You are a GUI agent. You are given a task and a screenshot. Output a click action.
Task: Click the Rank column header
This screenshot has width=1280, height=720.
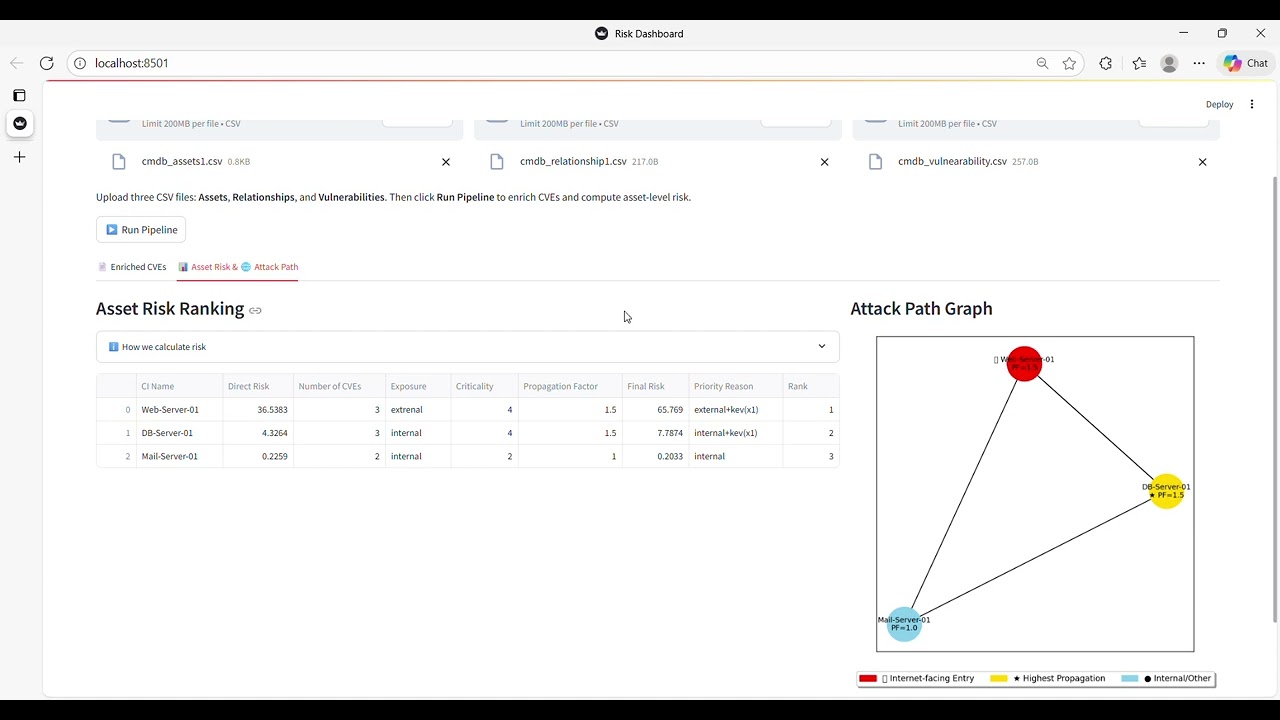[811, 386]
